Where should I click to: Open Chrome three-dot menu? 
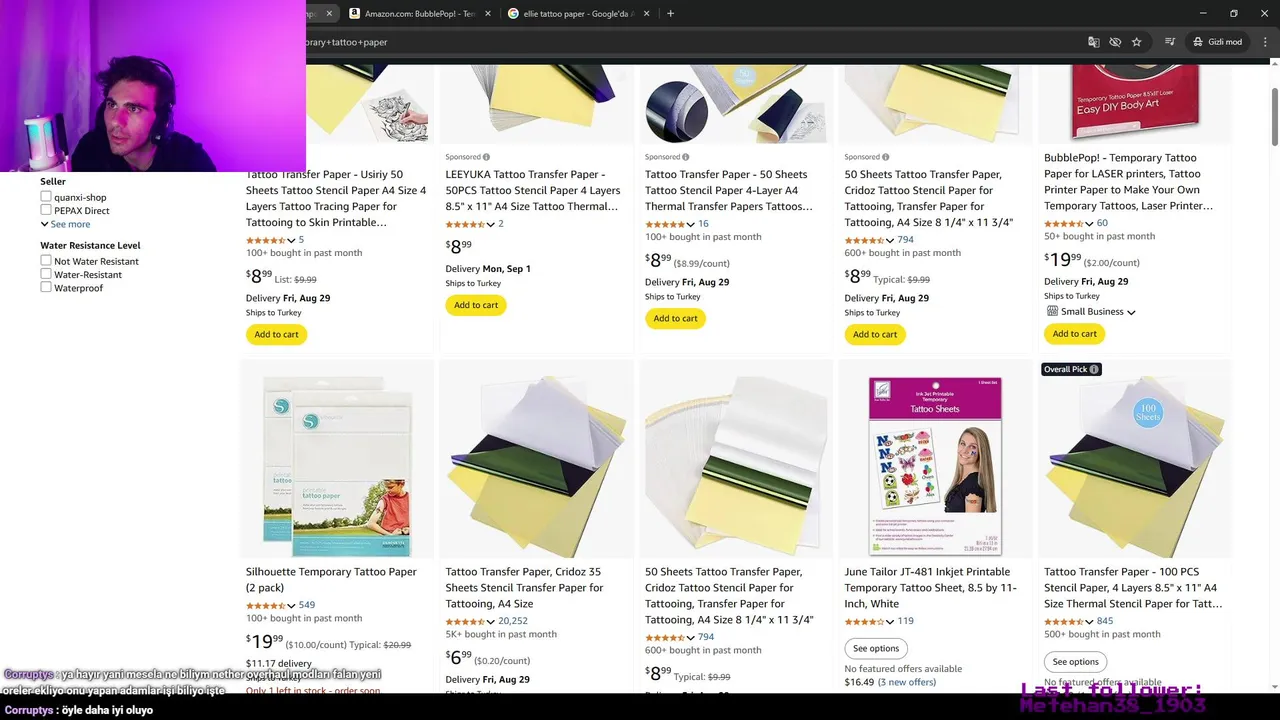click(1263, 42)
